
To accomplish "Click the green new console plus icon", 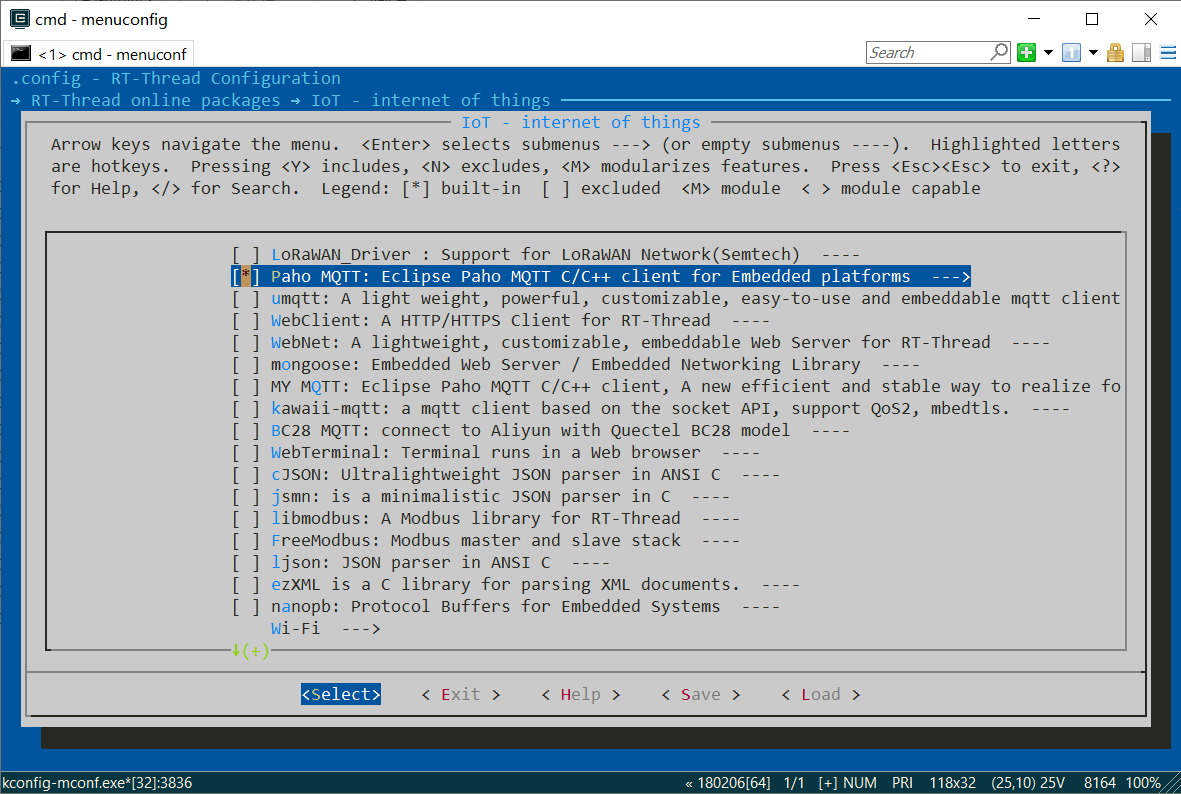I will pos(1026,53).
